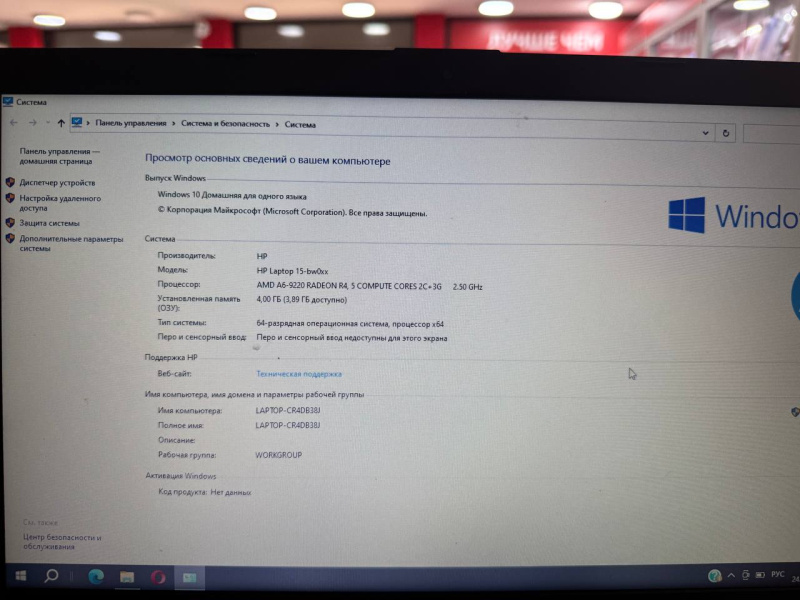Launch Microsoft Edge from taskbar

tap(96, 577)
